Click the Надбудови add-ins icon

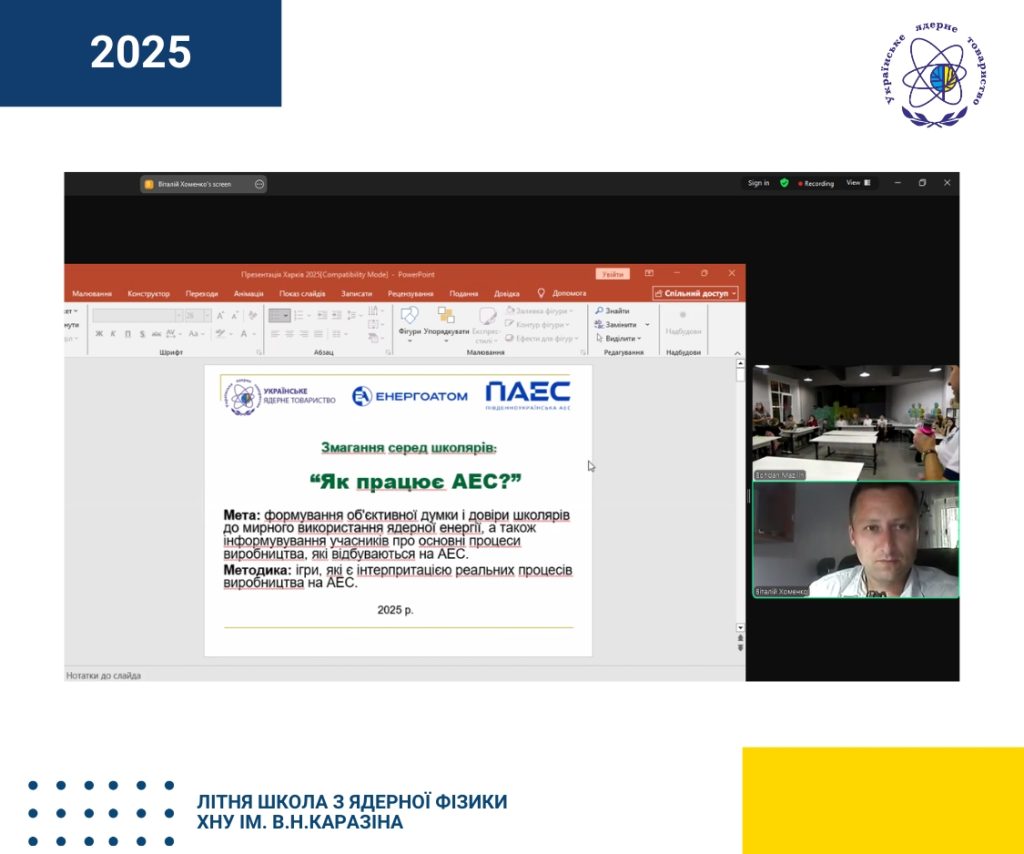[x=683, y=320]
